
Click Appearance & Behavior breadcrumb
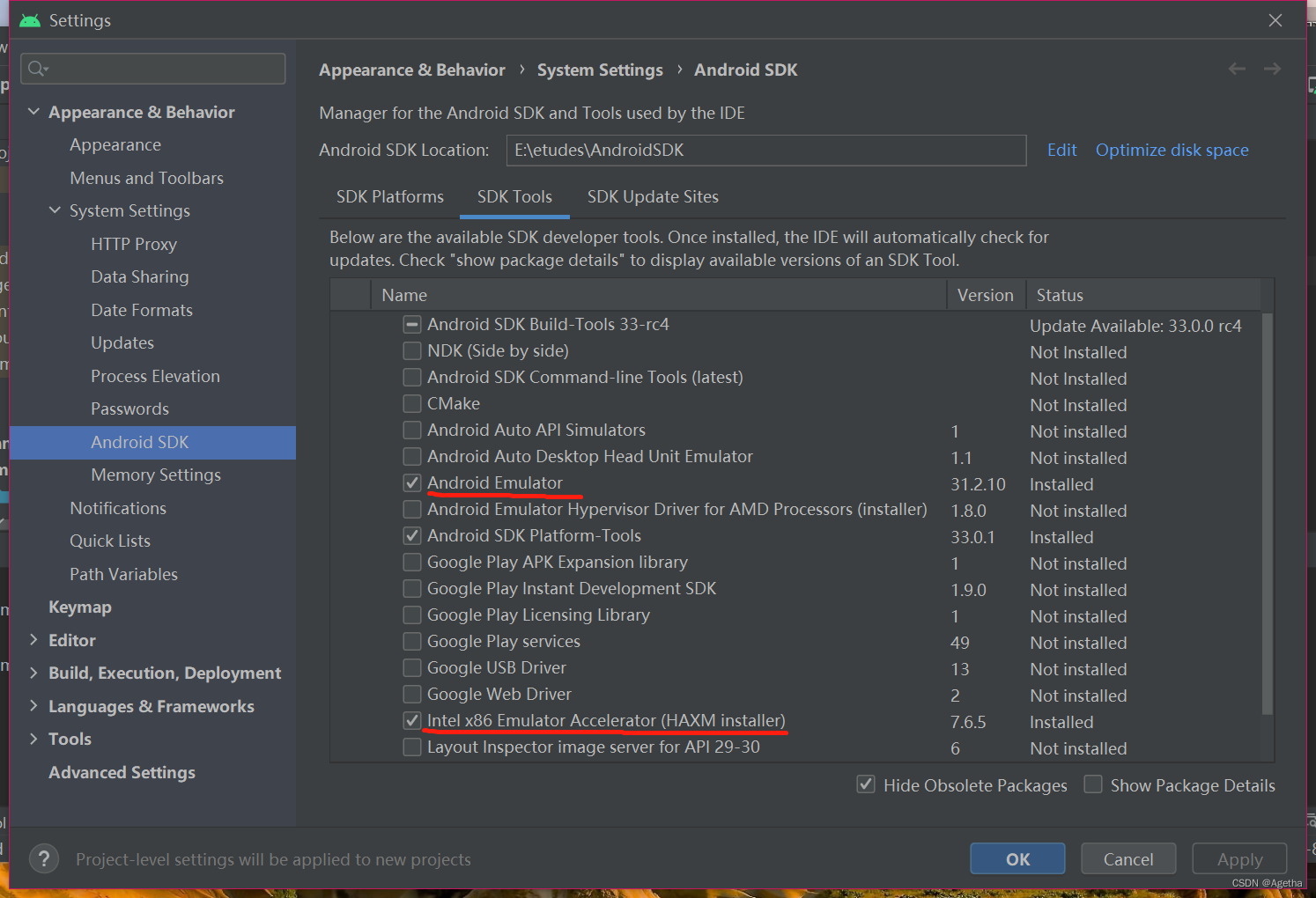412,70
